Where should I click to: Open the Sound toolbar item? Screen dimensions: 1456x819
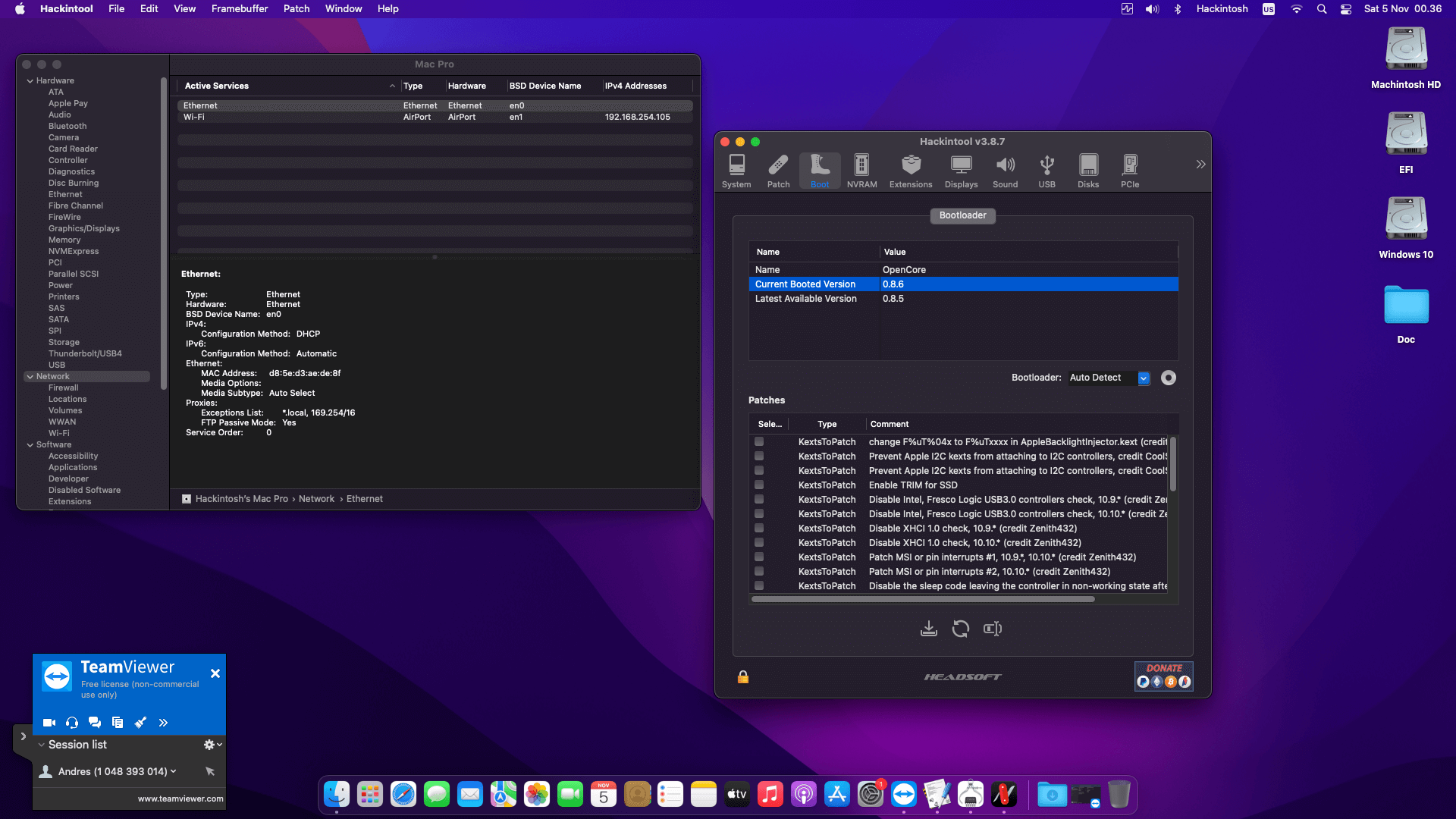click(1005, 171)
